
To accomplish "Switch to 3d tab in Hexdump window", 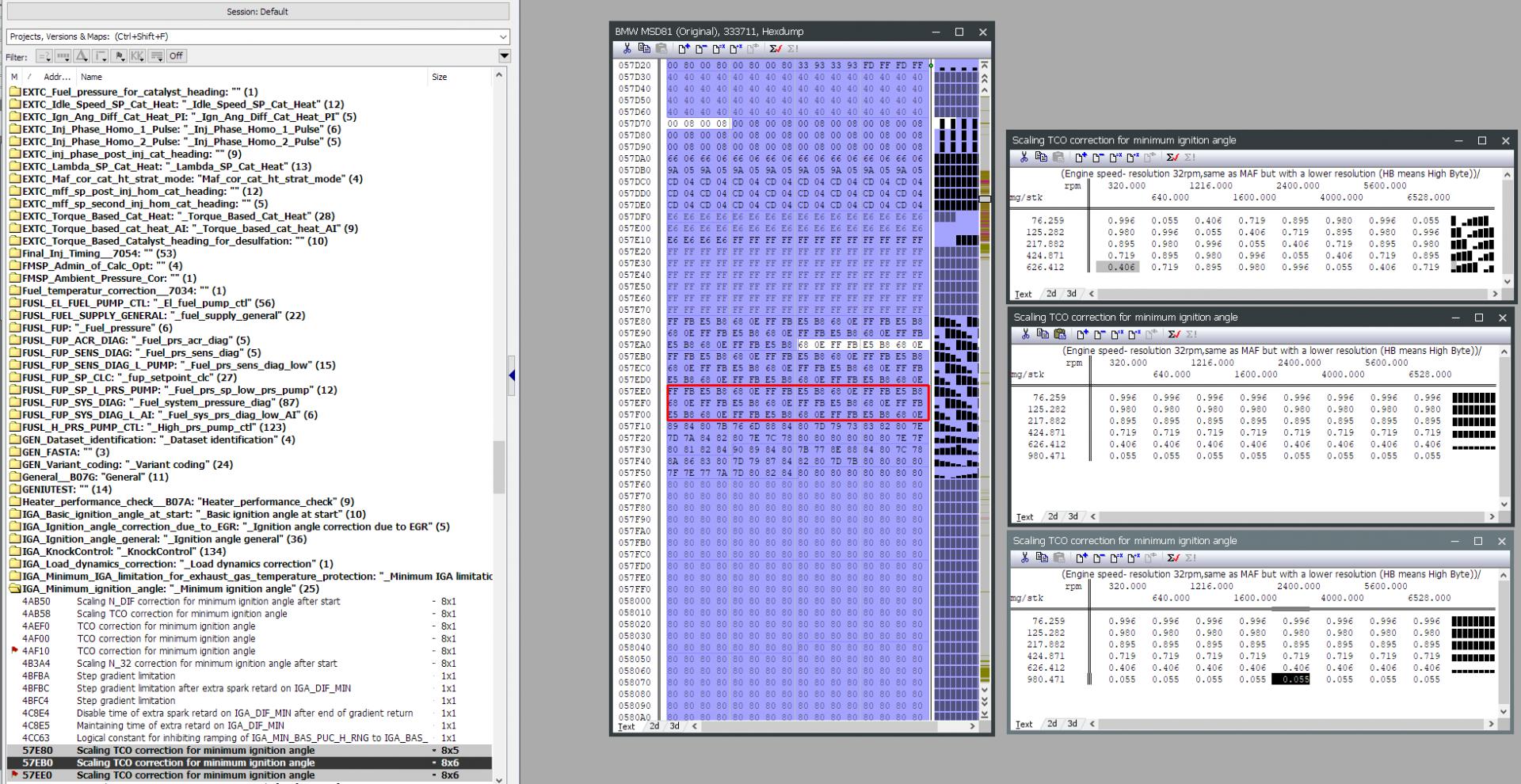I will (x=674, y=726).
